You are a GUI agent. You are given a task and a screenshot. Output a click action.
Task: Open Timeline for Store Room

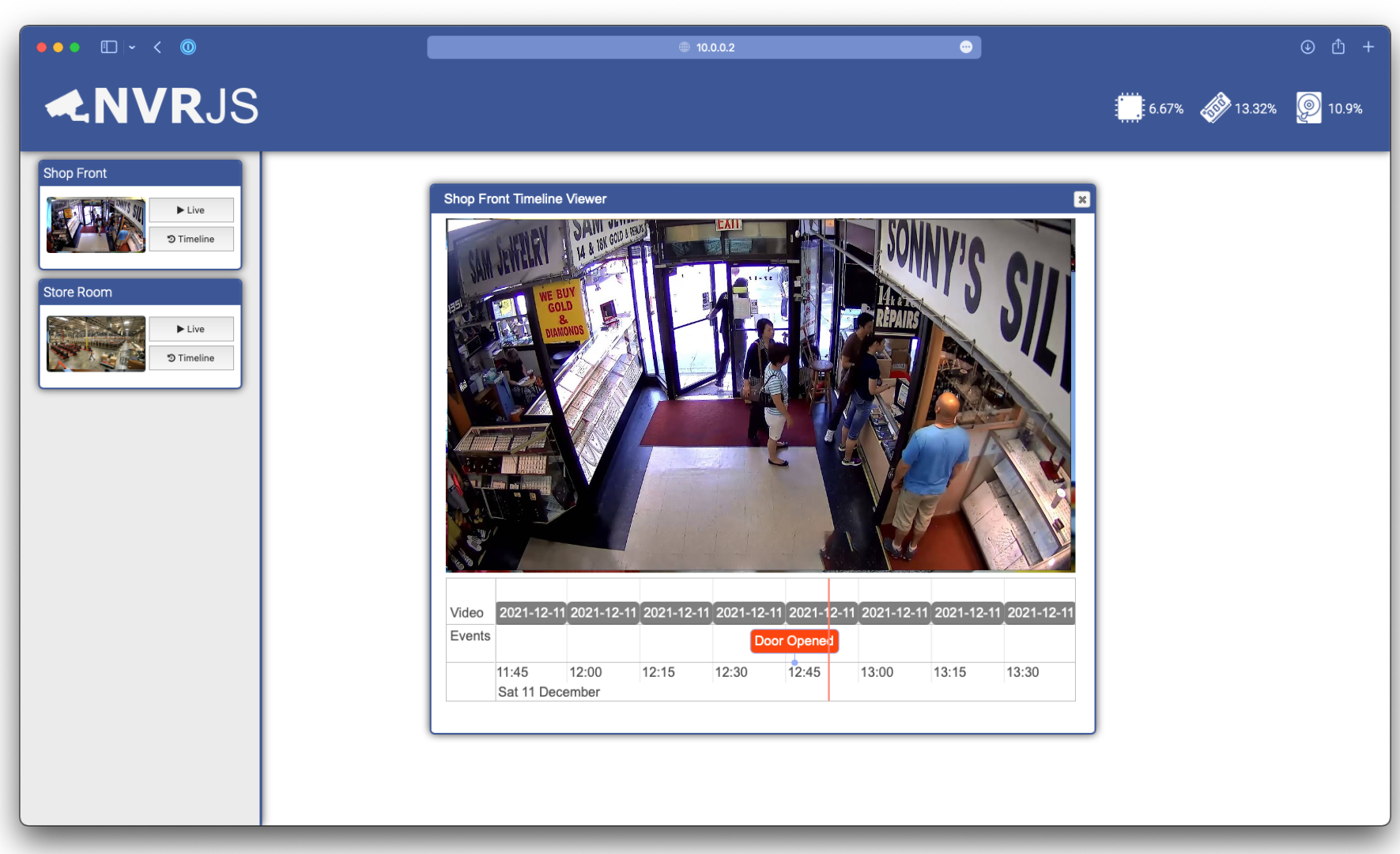point(191,358)
